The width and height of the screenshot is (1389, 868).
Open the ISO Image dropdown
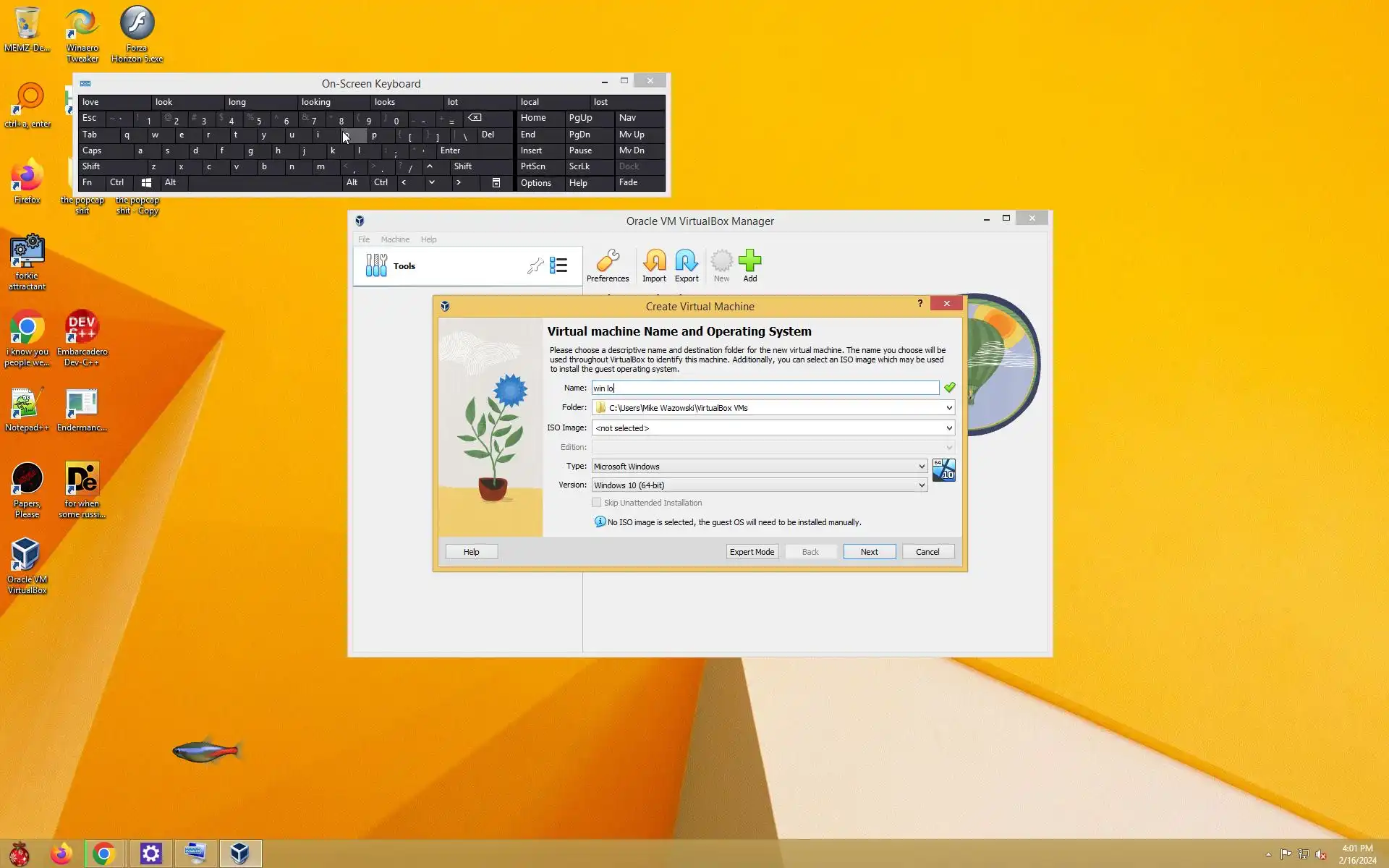coord(948,428)
